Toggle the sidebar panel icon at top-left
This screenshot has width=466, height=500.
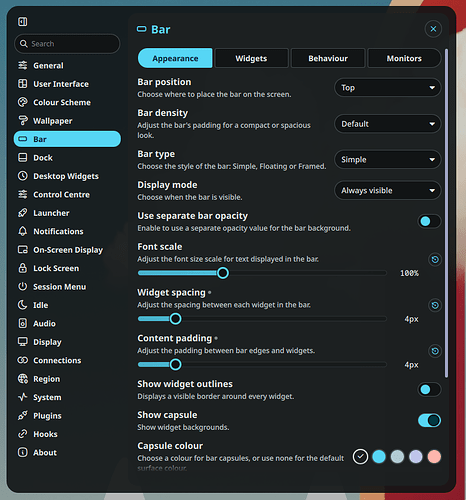tap(23, 22)
